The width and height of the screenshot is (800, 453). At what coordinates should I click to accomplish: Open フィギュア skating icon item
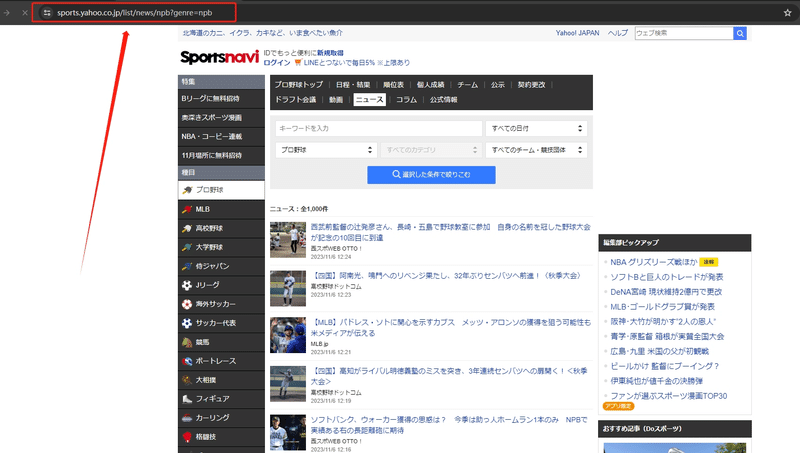click(221, 398)
